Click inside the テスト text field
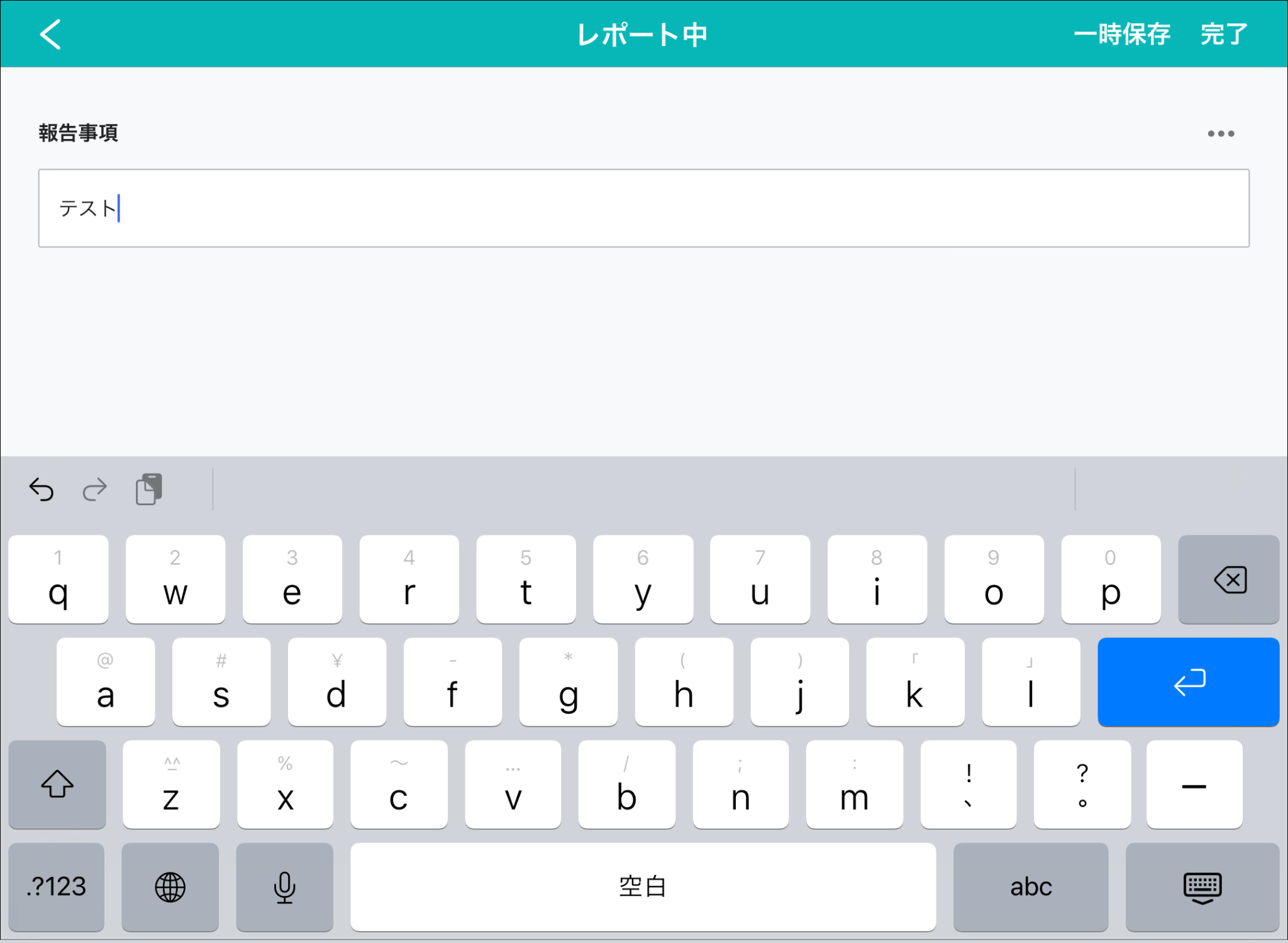 pos(643,208)
